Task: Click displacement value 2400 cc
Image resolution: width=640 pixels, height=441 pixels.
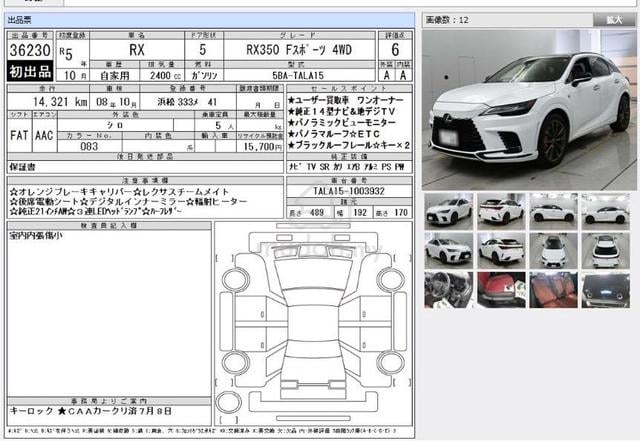Action: pos(165,76)
